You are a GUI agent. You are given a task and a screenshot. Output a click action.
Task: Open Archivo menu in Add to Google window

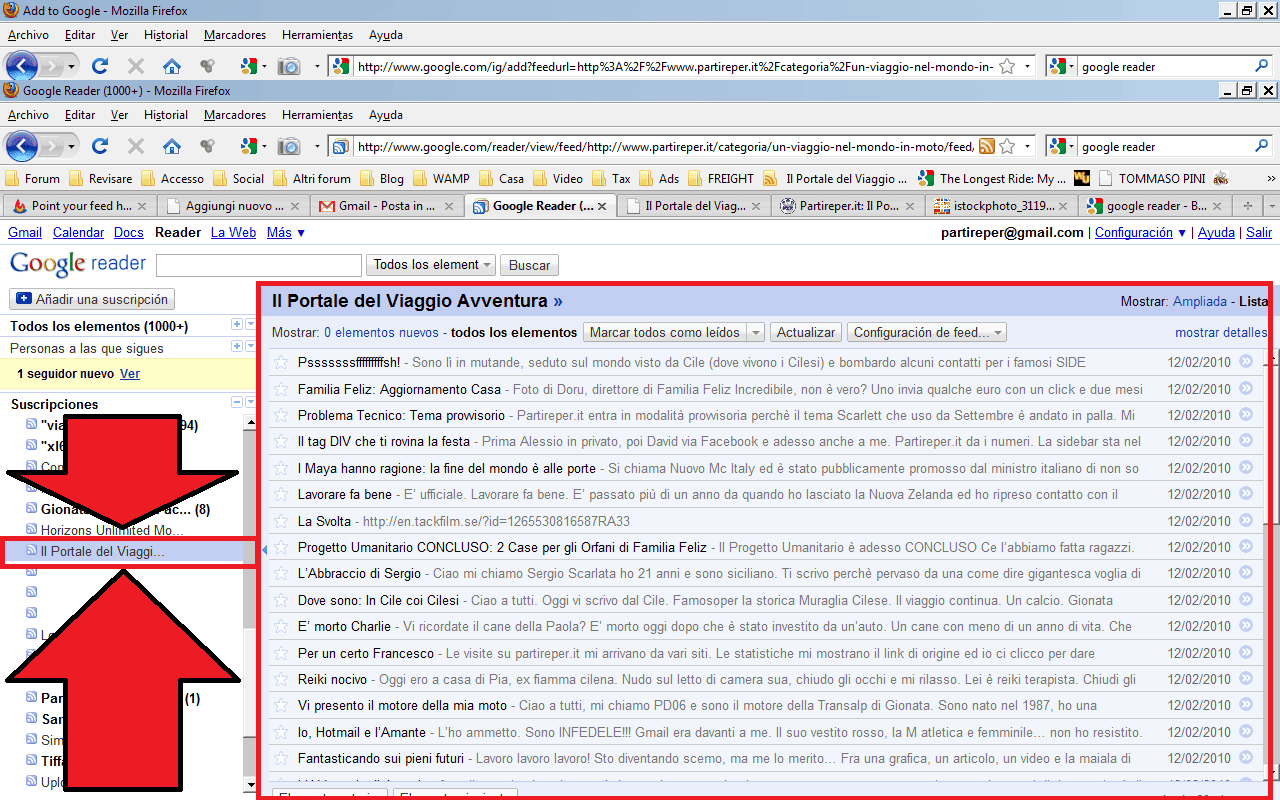coord(28,35)
